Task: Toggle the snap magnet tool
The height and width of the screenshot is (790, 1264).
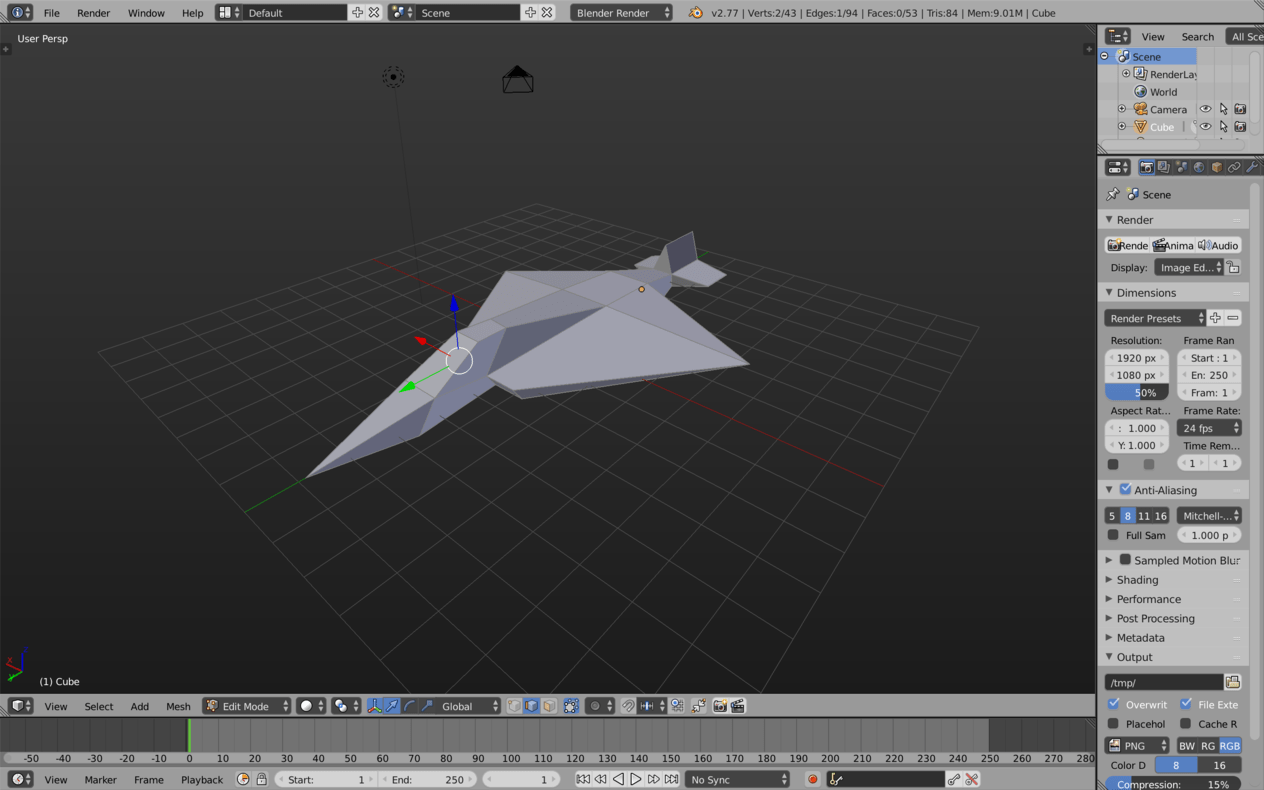Action: click(x=628, y=706)
